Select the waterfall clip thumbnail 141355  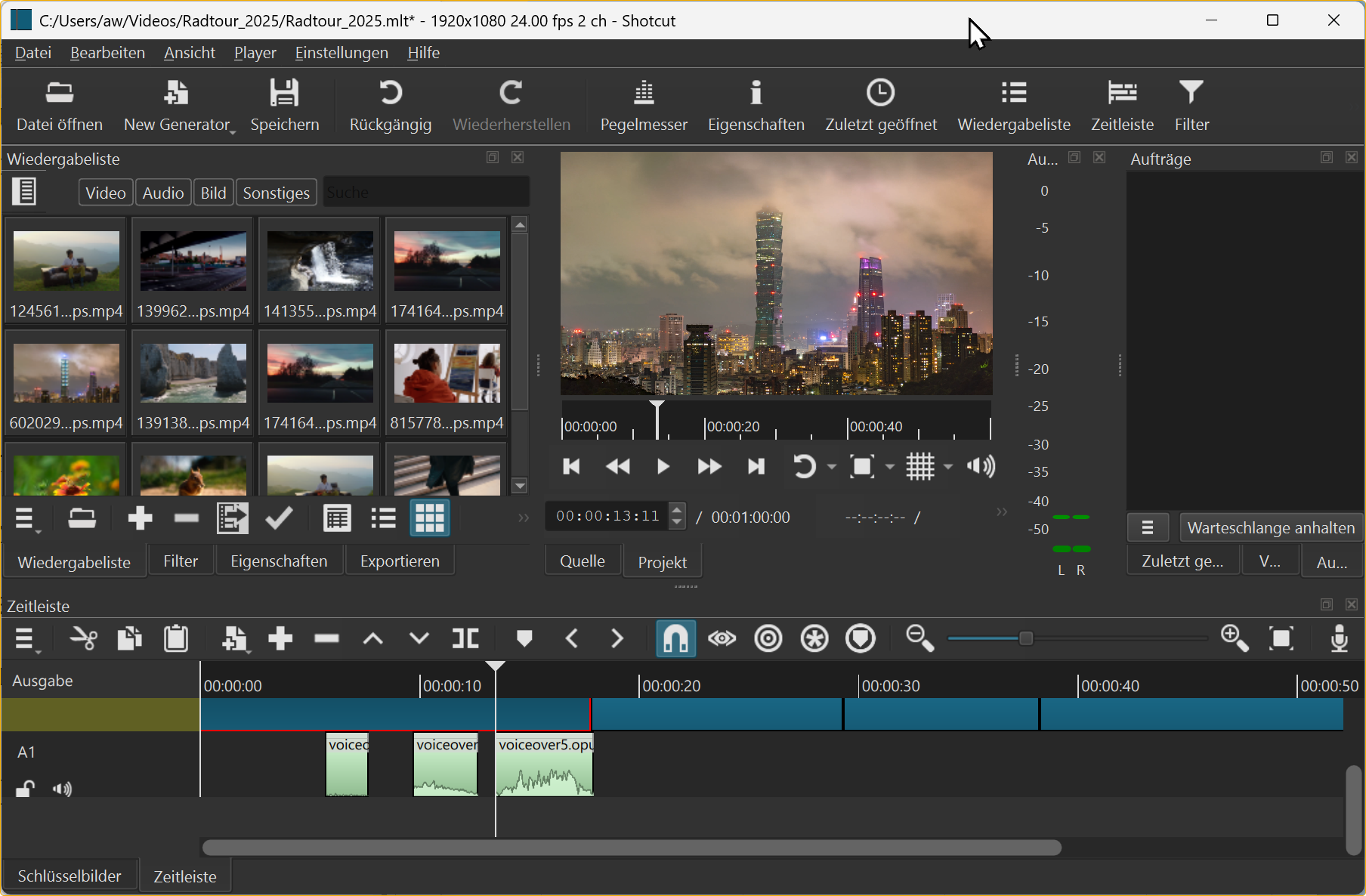click(320, 270)
